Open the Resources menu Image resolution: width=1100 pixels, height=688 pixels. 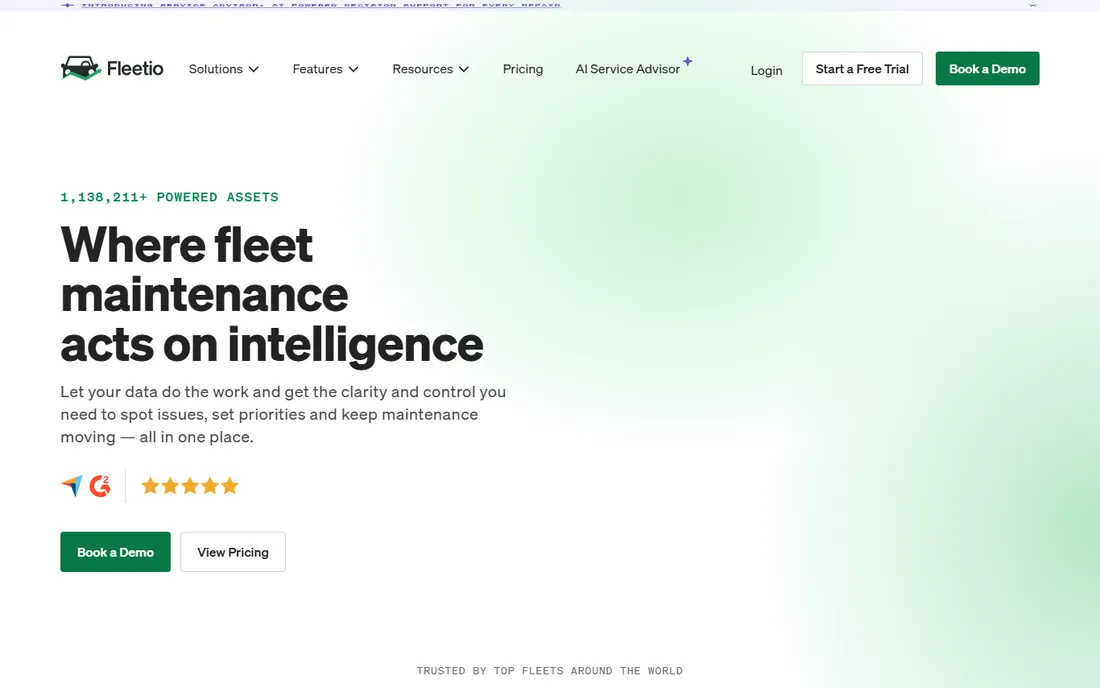431,69
